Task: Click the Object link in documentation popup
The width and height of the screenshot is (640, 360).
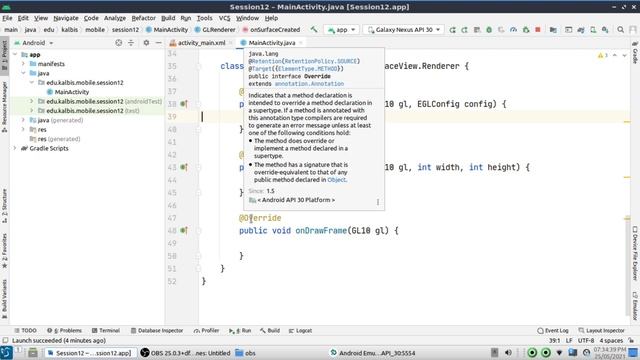Action: (336, 180)
